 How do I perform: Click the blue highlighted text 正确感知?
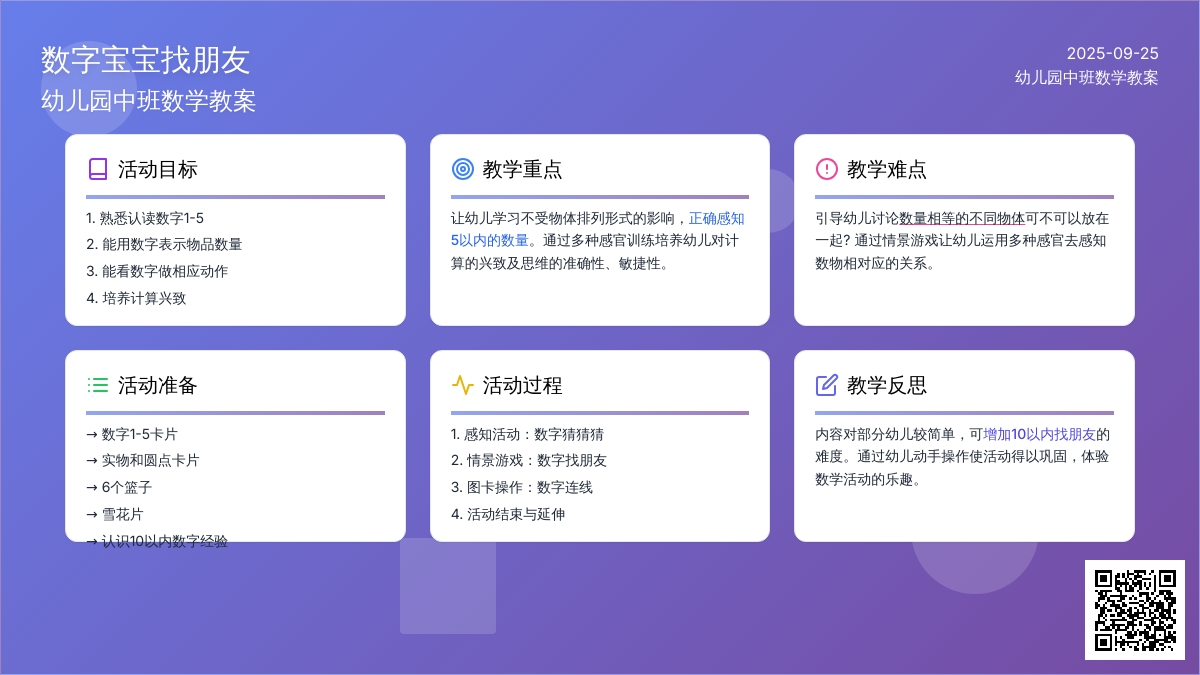[x=716, y=218]
